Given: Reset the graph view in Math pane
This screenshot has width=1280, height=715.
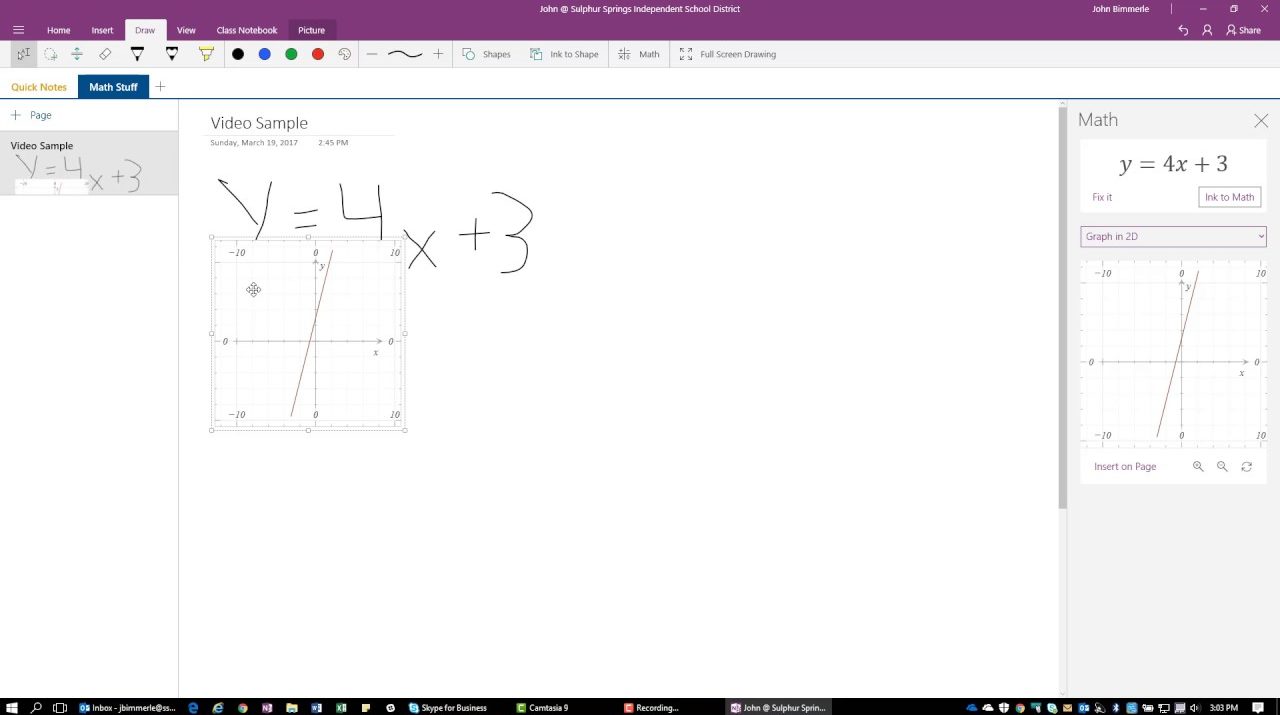Looking at the screenshot, I should pos(1246,467).
